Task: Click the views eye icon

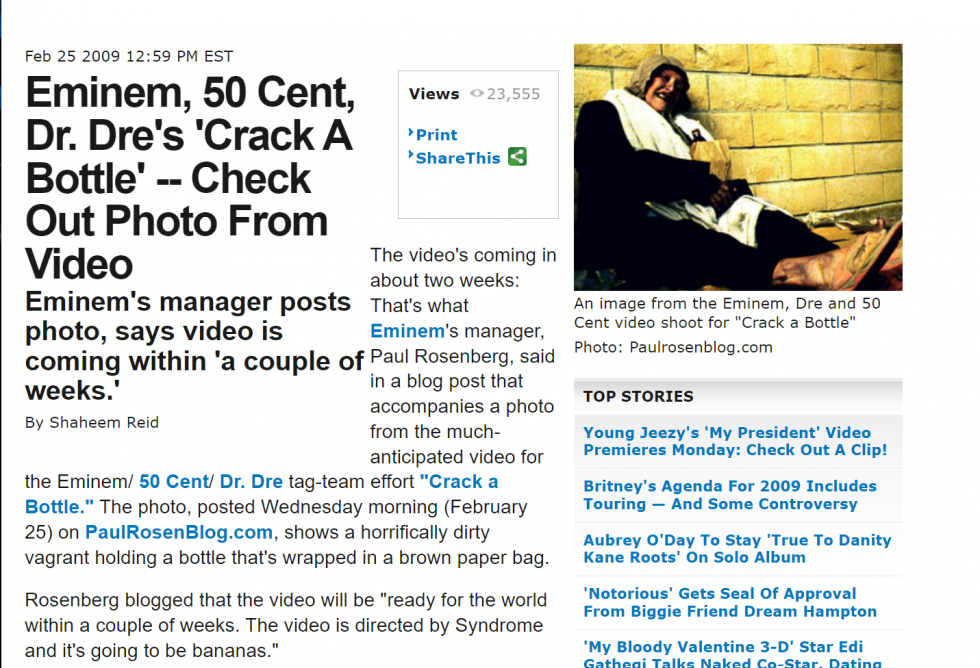Action: (477, 94)
